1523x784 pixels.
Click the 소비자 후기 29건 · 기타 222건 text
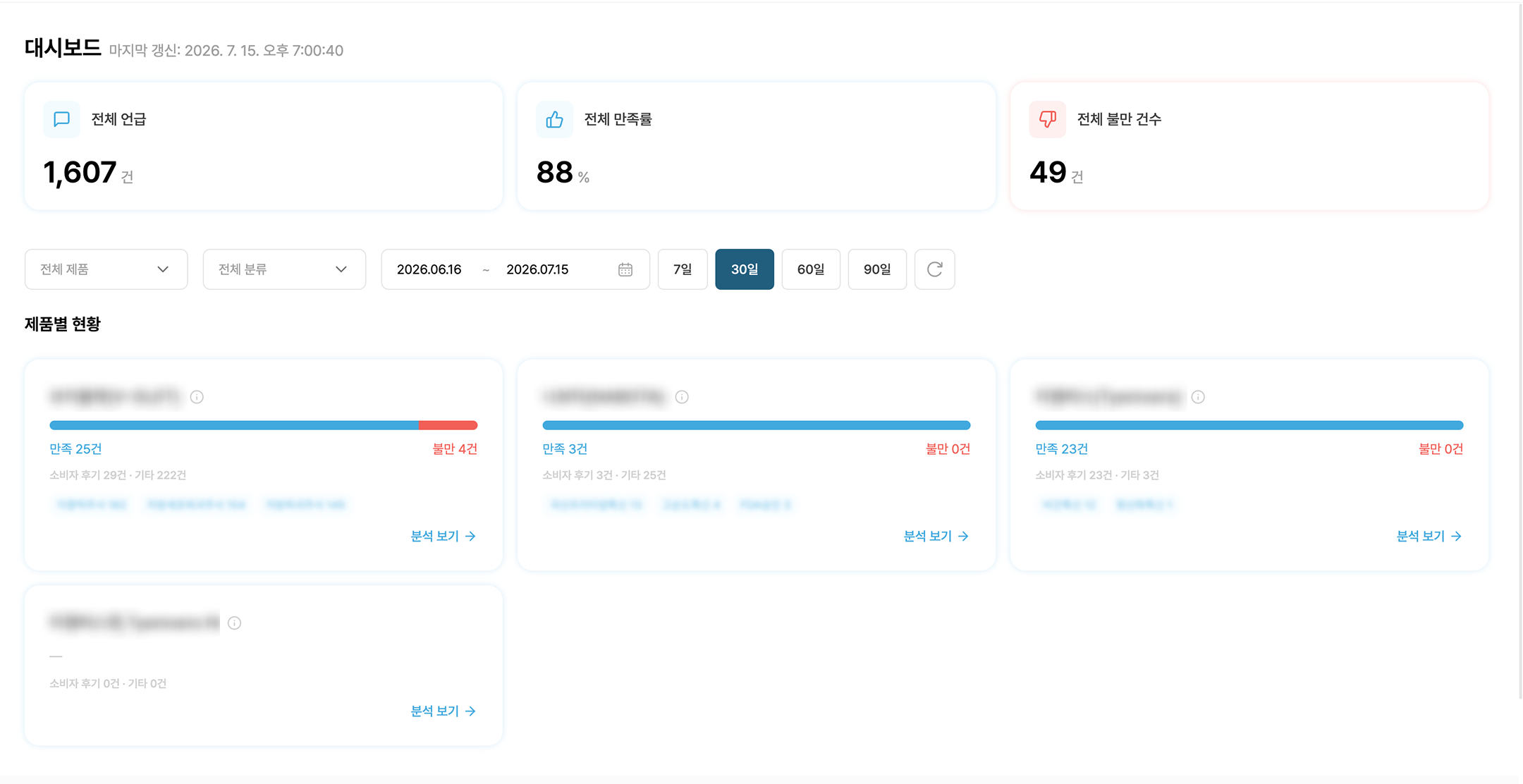tap(118, 475)
